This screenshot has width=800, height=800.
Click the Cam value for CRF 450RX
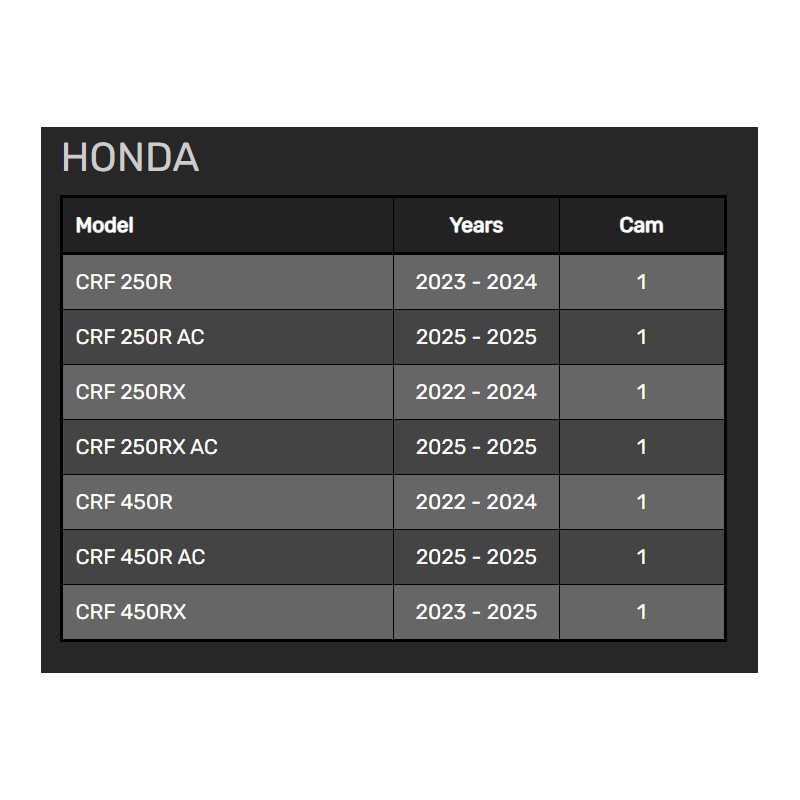tap(641, 612)
